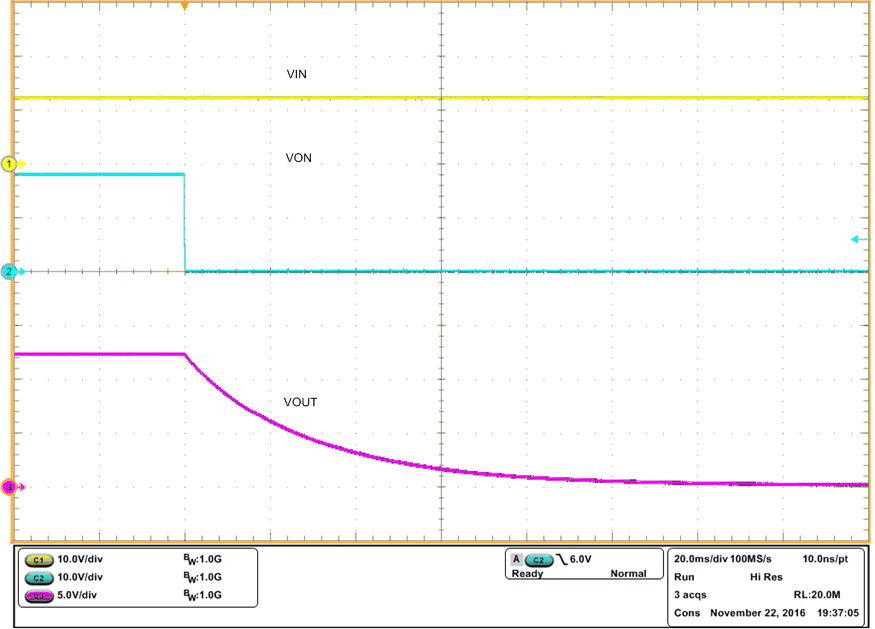Click the A trigger source badge
The width and height of the screenshot is (875, 629).
click(x=516, y=561)
